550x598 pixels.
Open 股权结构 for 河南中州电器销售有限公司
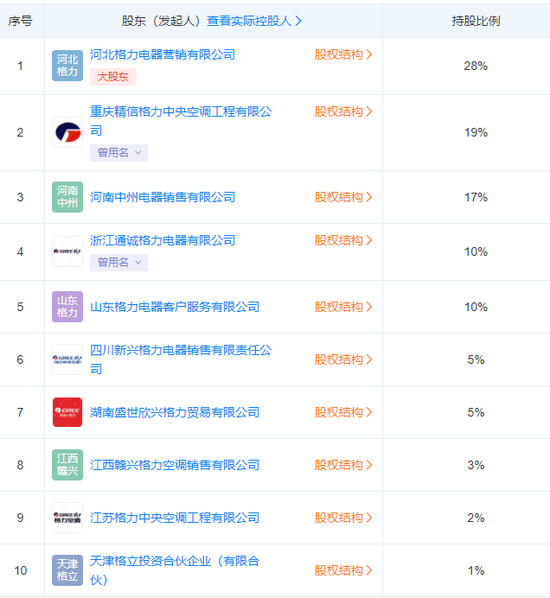coord(343,197)
